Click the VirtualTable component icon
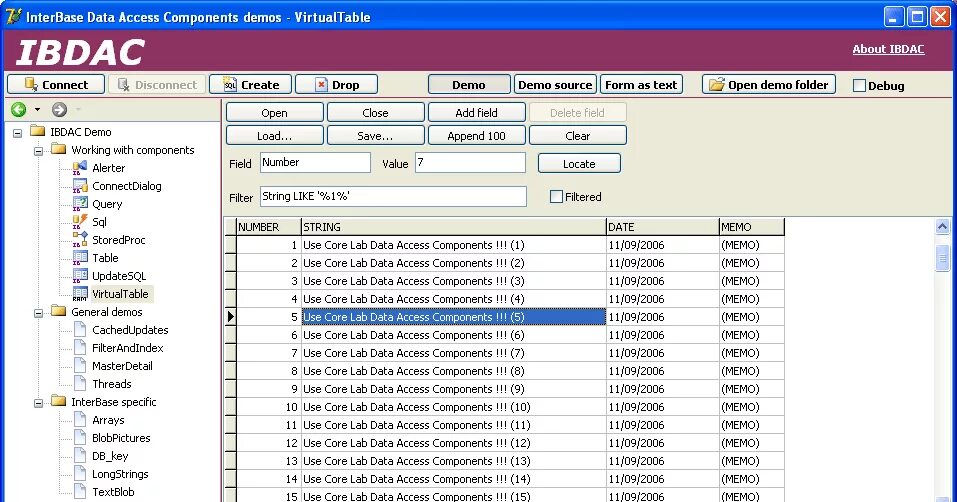Viewport: 957px width, 502px height. [80, 293]
